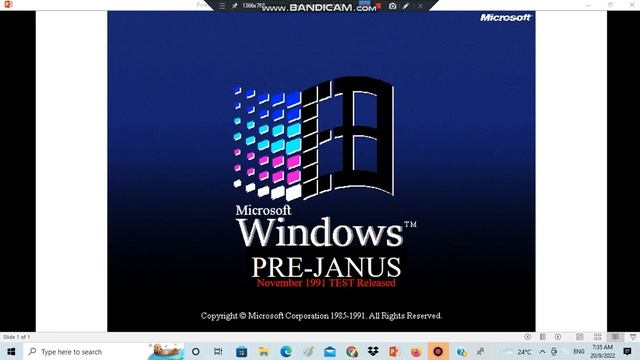Open the Bandicam bar menu icon
640x360 pixels.
[222, 6]
